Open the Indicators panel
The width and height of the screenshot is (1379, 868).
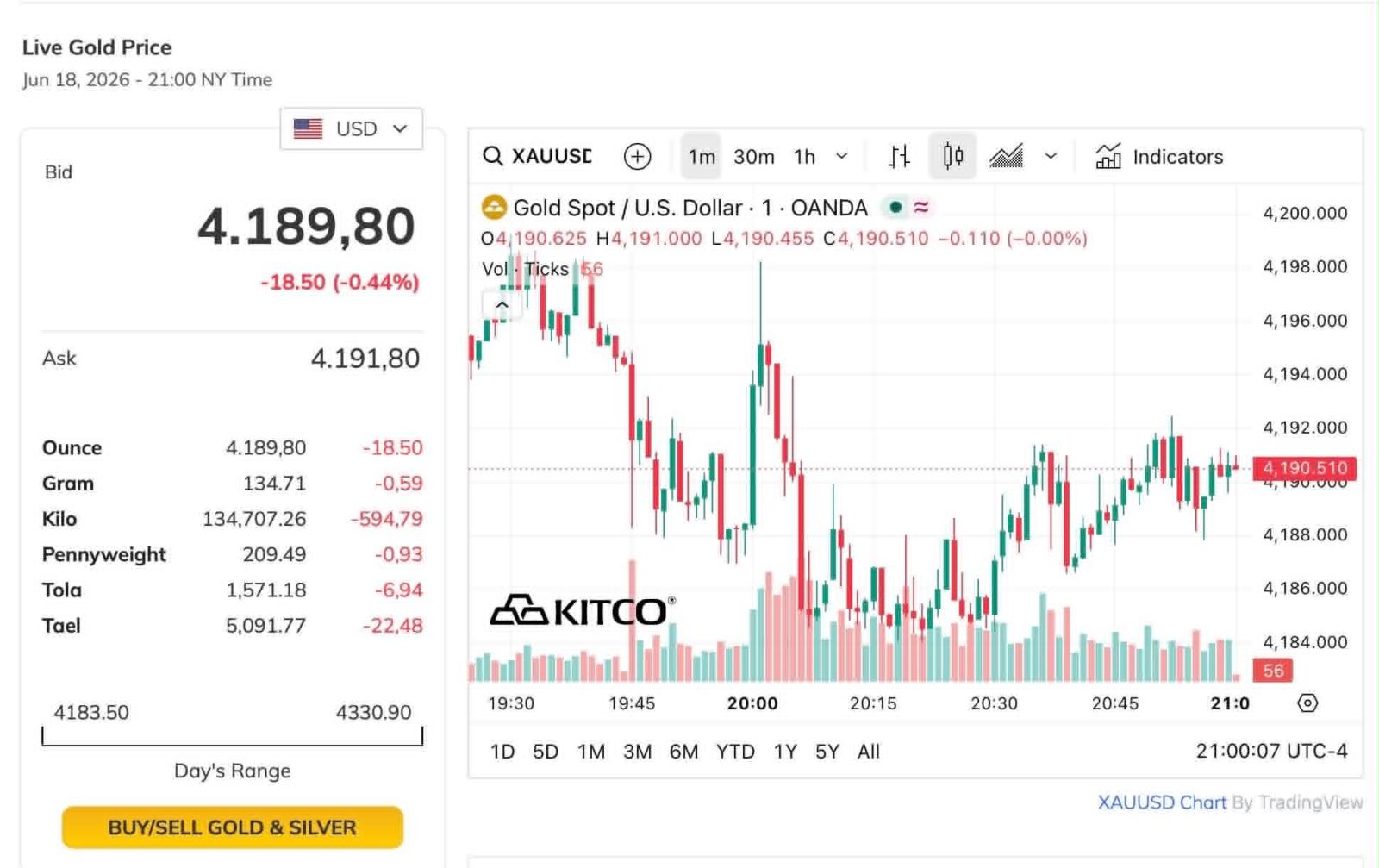(x=1159, y=156)
